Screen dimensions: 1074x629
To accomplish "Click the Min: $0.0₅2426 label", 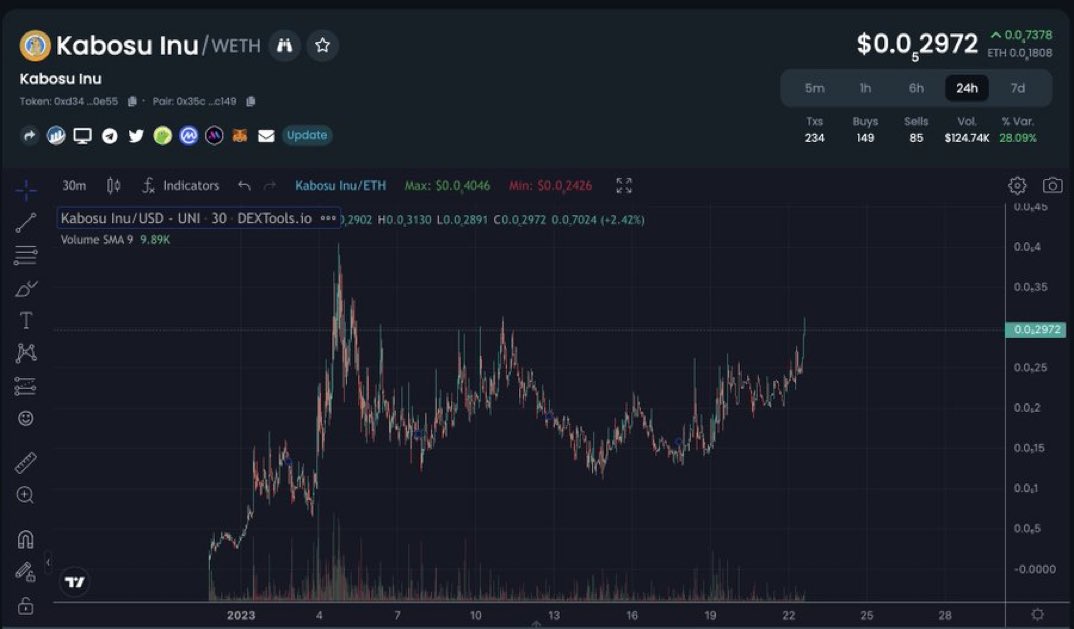I will point(550,186).
